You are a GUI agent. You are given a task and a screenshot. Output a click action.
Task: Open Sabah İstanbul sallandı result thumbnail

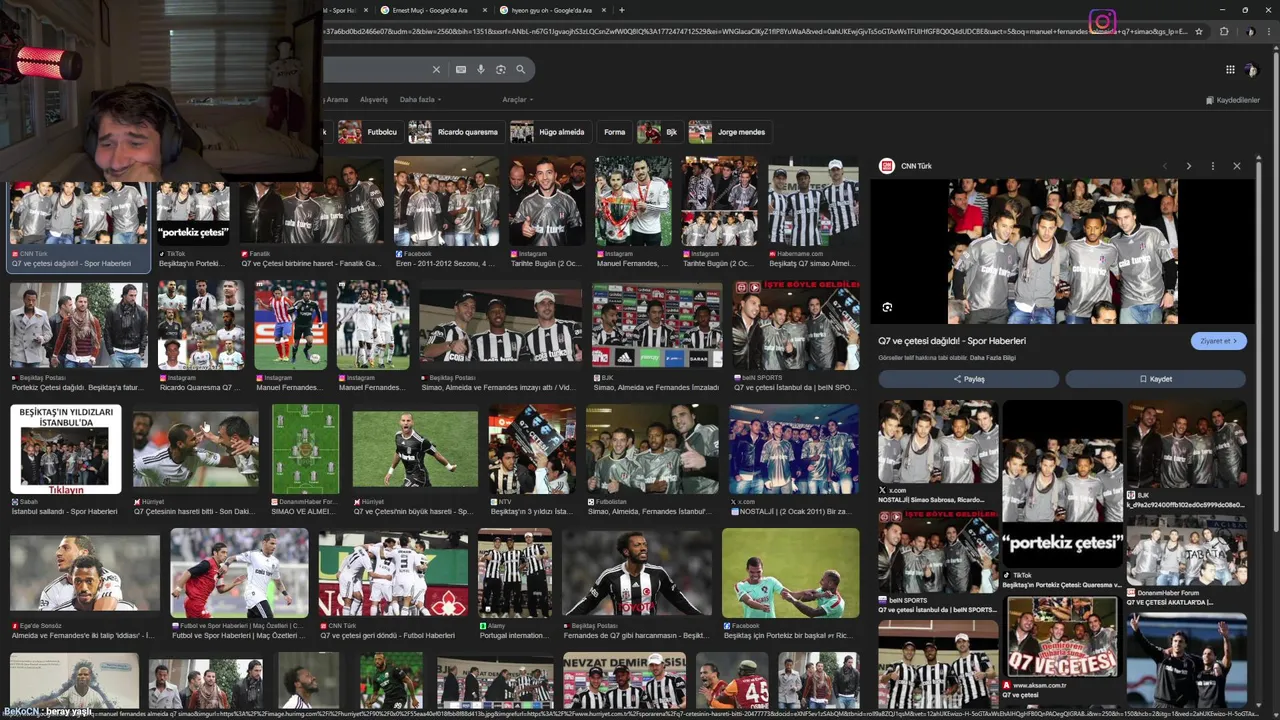[66, 450]
